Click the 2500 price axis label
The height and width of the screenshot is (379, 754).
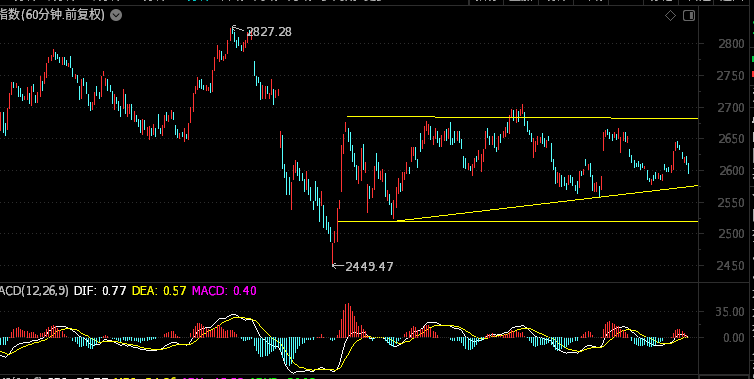tap(730, 234)
